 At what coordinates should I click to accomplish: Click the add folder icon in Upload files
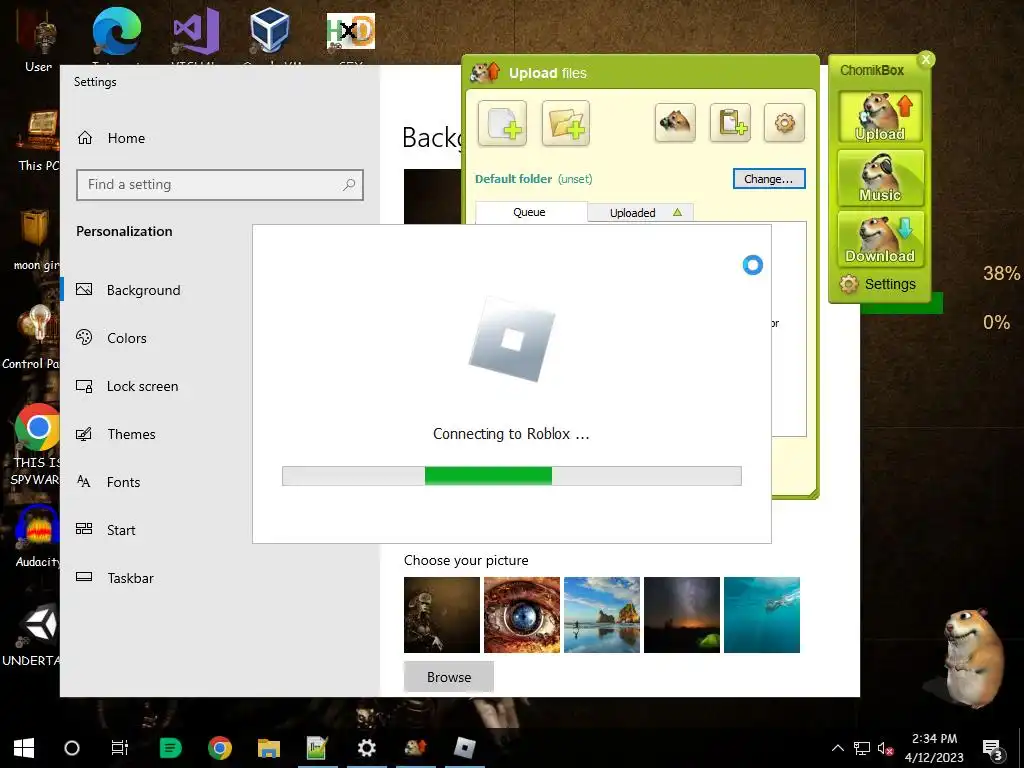tap(566, 123)
